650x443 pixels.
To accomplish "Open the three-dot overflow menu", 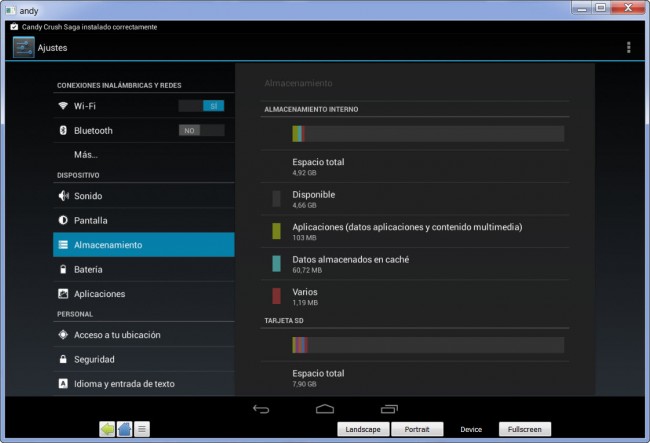I will [x=628, y=47].
